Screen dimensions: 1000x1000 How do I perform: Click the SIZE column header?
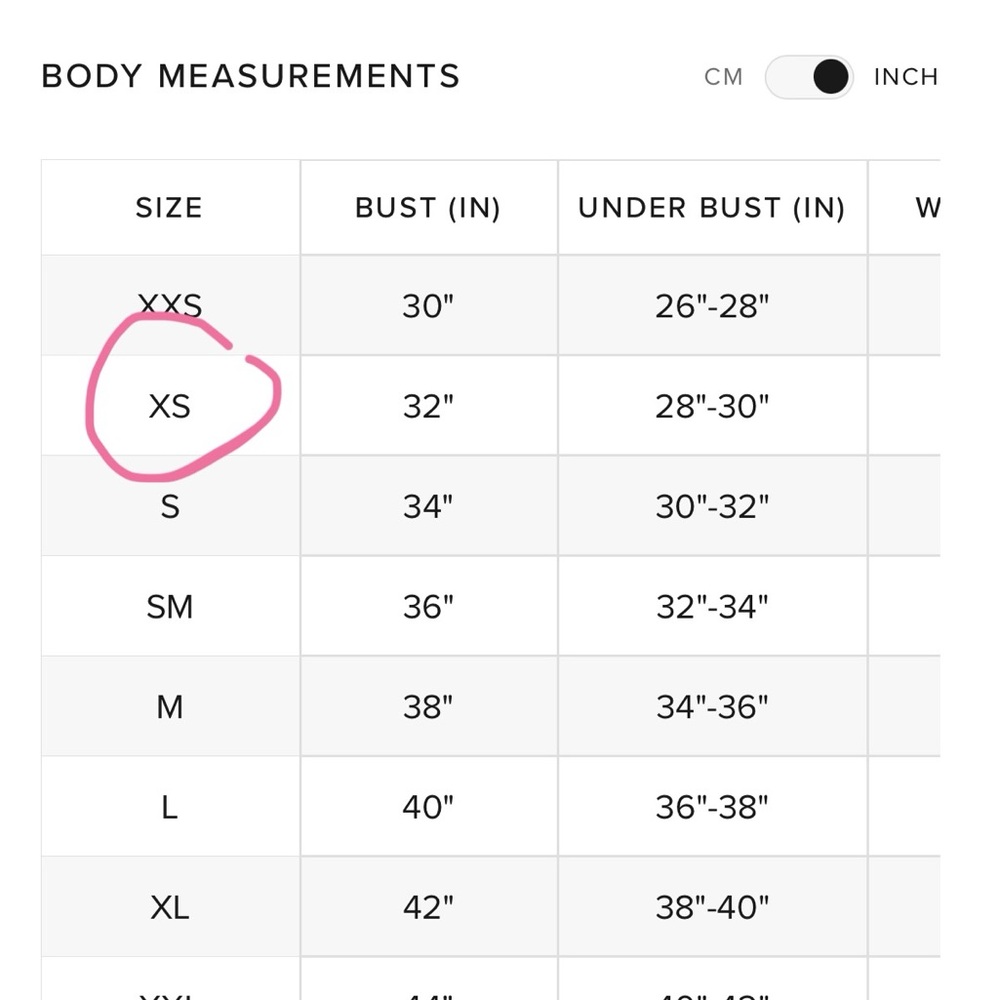click(x=170, y=208)
